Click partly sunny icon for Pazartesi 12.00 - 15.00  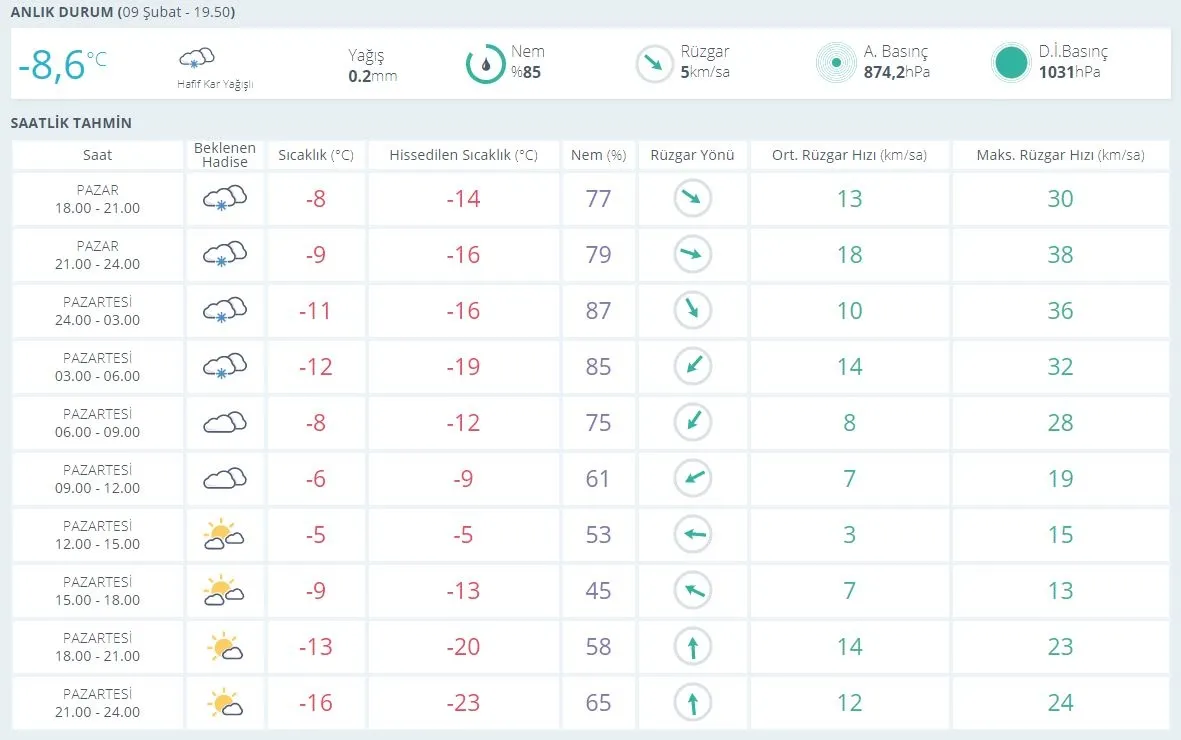click(225, 535)
